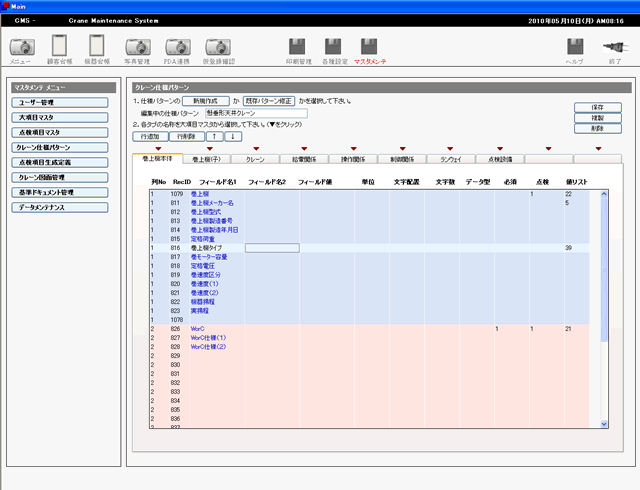Click the grid scrollbar up arrow
640x490 pixels.
(604, 194)
